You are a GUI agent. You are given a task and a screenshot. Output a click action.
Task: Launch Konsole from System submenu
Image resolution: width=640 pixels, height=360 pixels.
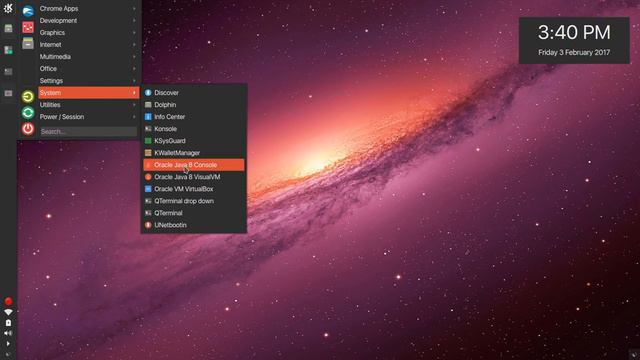tap(194, 129)
